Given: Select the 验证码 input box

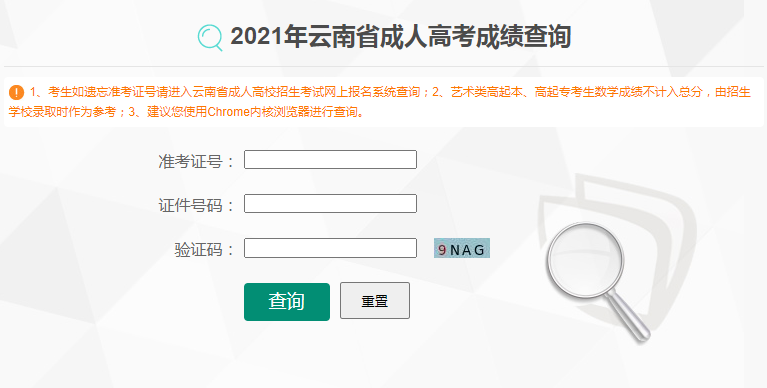Looking at the screenshot, I should 330,248.
